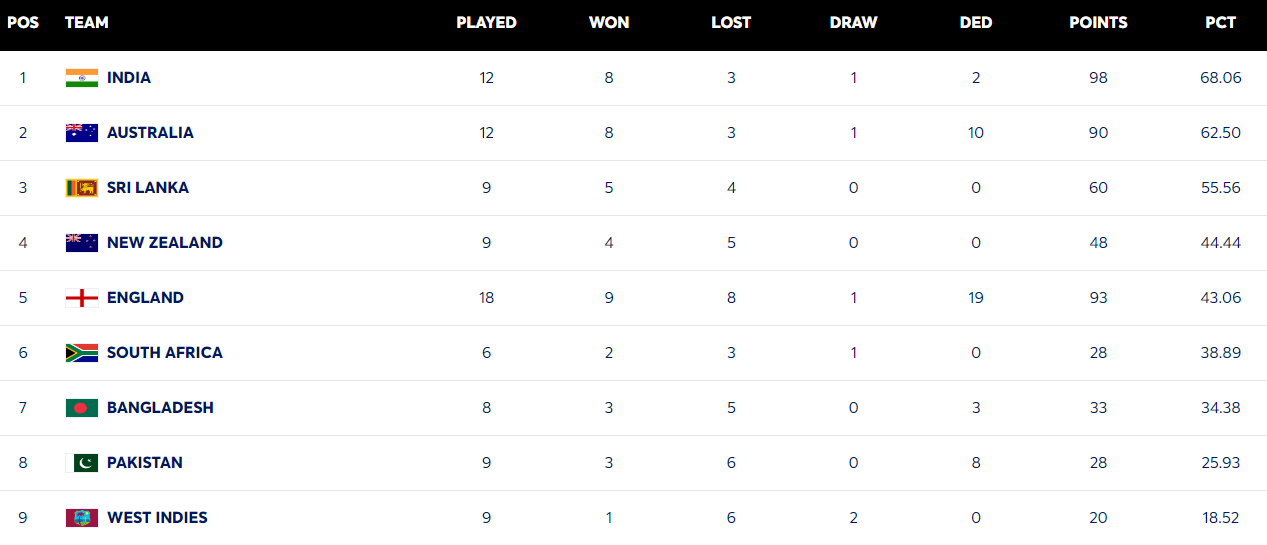Click the PCT column header
This screenshot has height=545, width=1267.
[1221, 23]
